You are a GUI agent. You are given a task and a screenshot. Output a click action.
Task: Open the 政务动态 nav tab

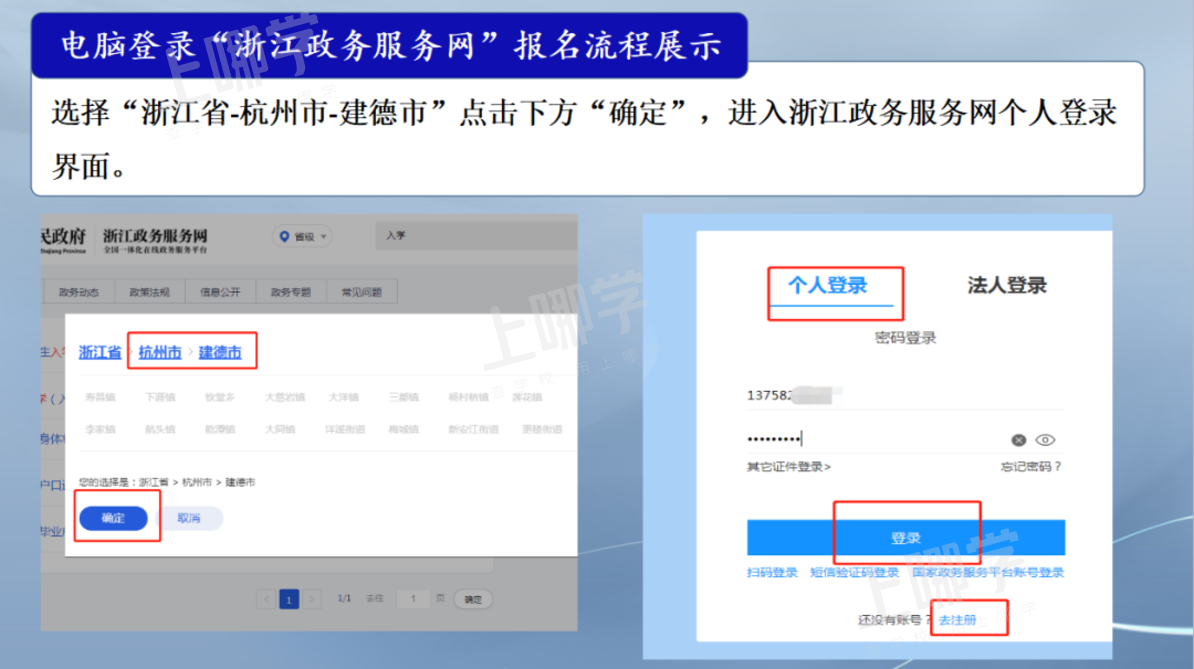tap(78, 292)
